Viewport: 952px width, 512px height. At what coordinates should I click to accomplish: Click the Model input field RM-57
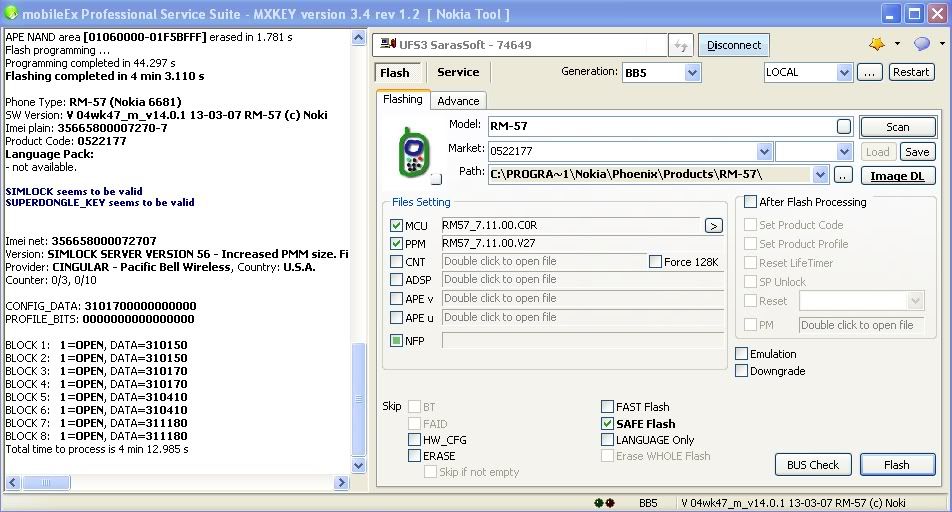click(660, 127)
